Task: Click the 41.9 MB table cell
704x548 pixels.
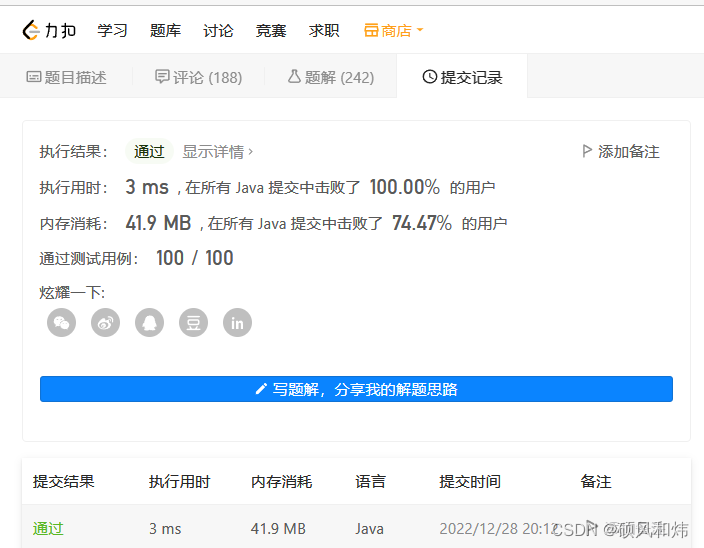Action: [x=278, y=529]
